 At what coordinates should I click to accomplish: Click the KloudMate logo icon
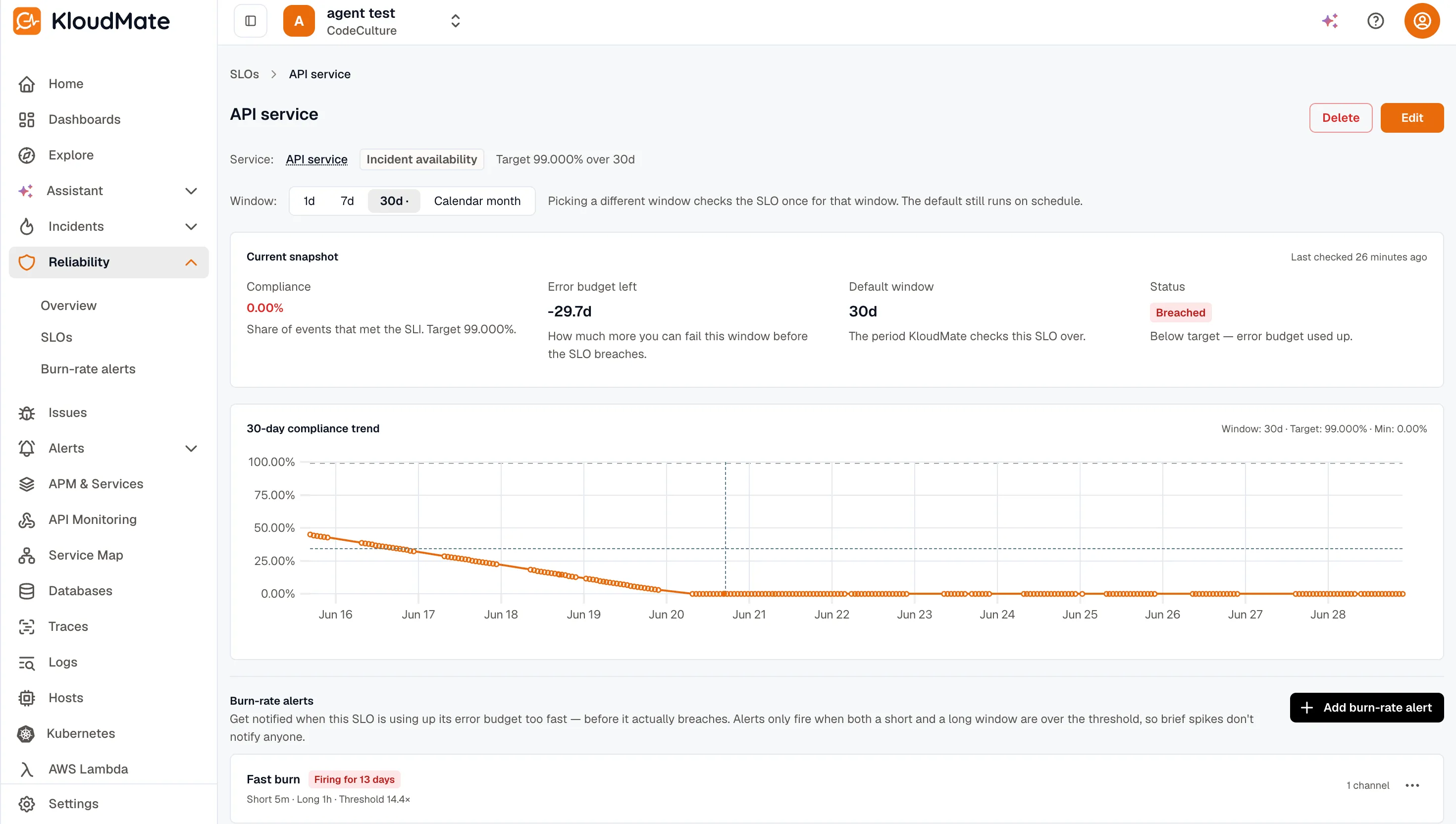pyautogui.click(x=27, y=21)
